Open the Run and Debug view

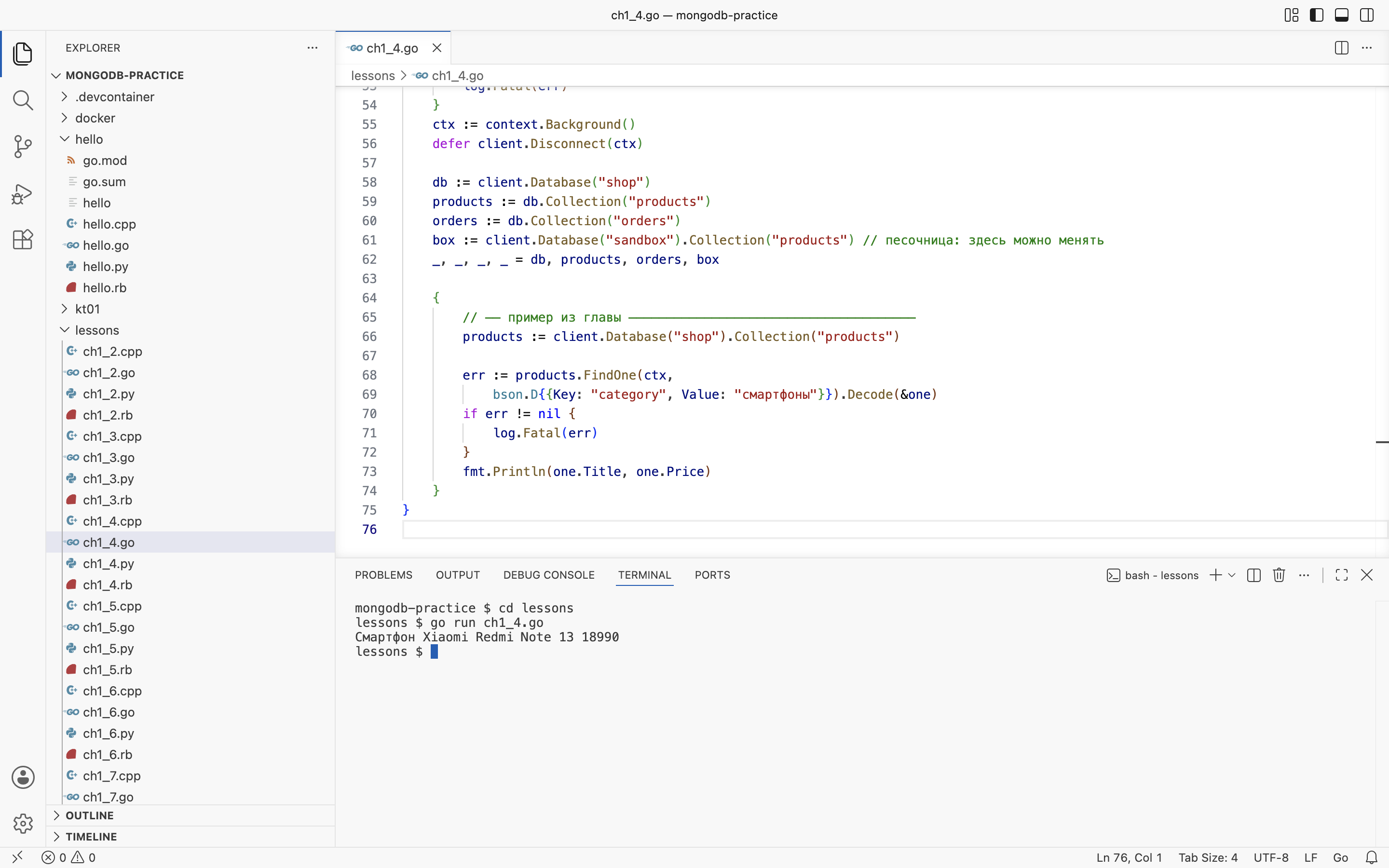22,193
